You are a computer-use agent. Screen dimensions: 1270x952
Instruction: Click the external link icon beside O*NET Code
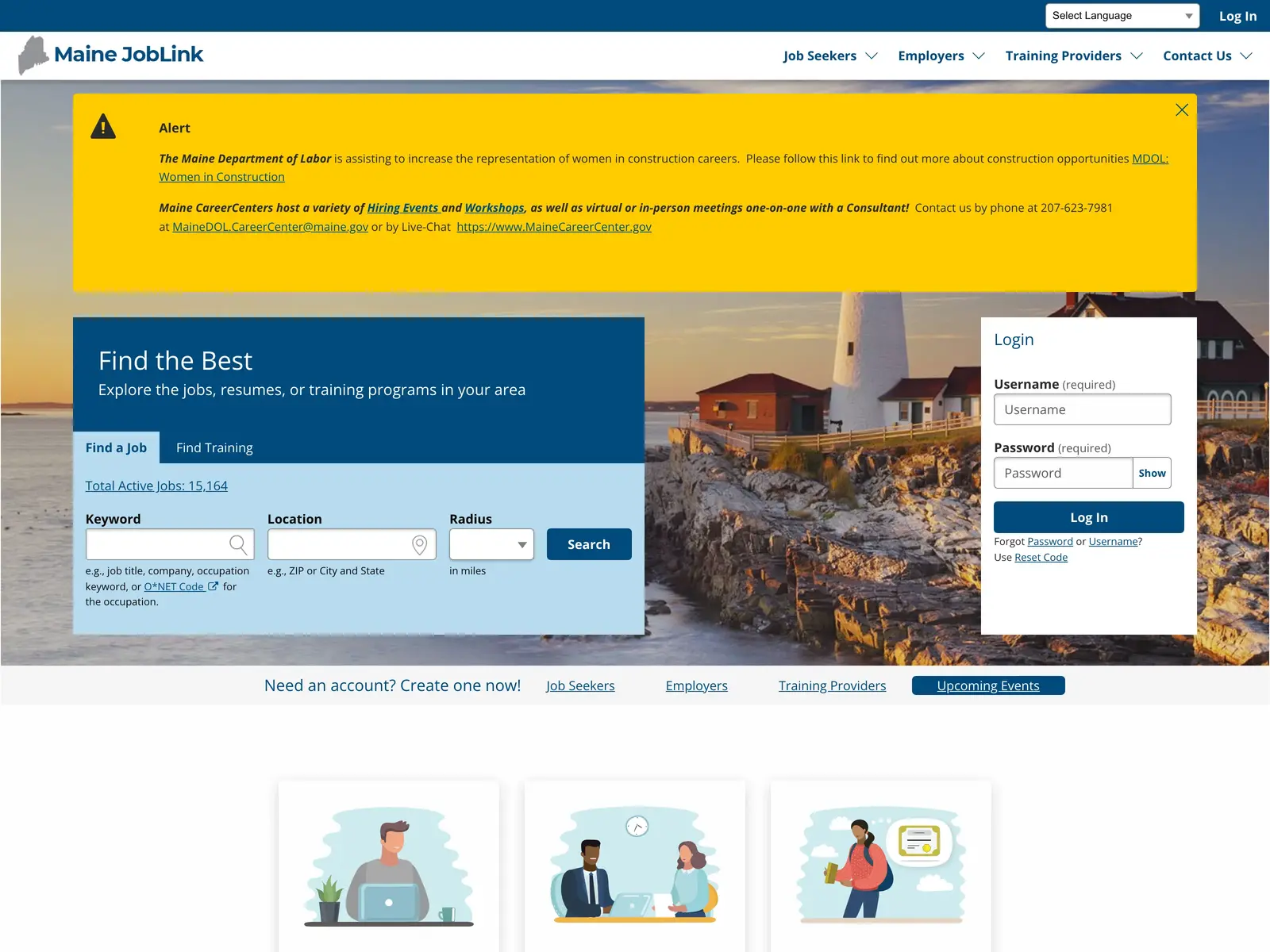point(213,586)
